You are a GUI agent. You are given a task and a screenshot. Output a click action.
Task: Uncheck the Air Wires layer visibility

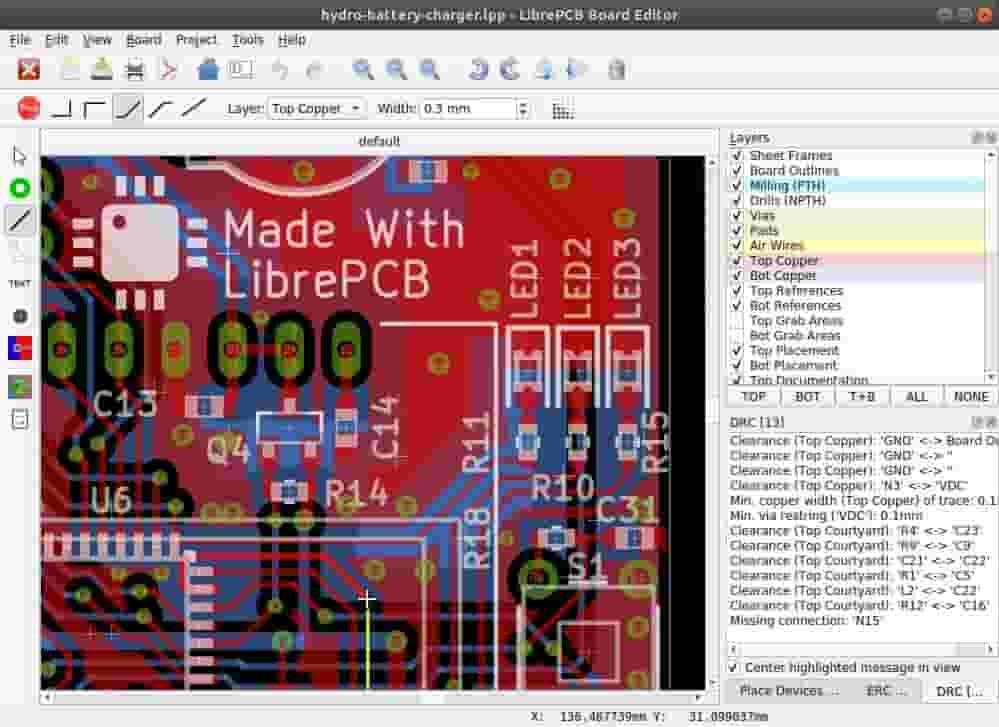pyautogui.click(x=736, y=245)
